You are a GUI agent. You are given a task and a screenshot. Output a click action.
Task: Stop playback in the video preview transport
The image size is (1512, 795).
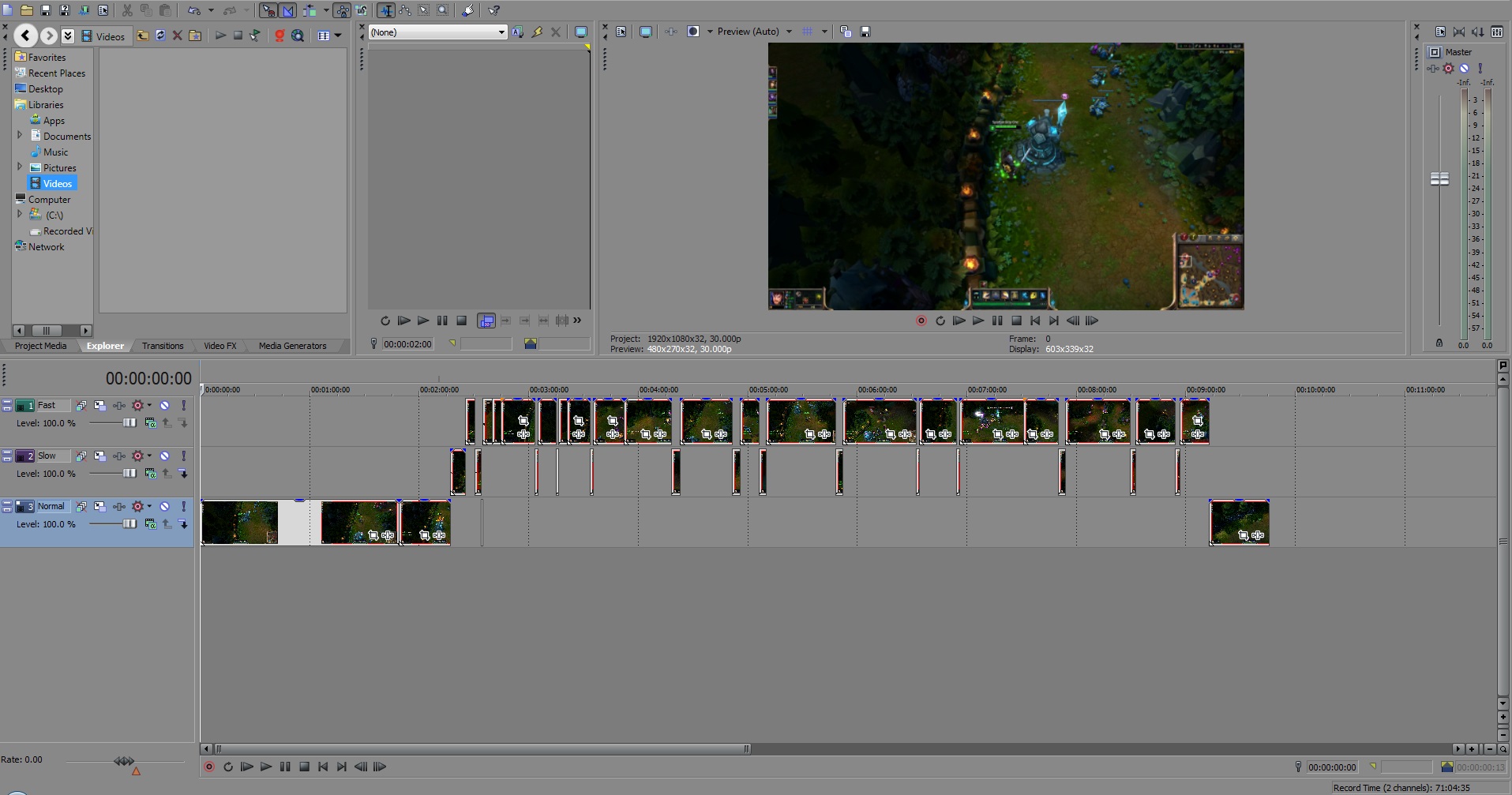[1016, 321]
